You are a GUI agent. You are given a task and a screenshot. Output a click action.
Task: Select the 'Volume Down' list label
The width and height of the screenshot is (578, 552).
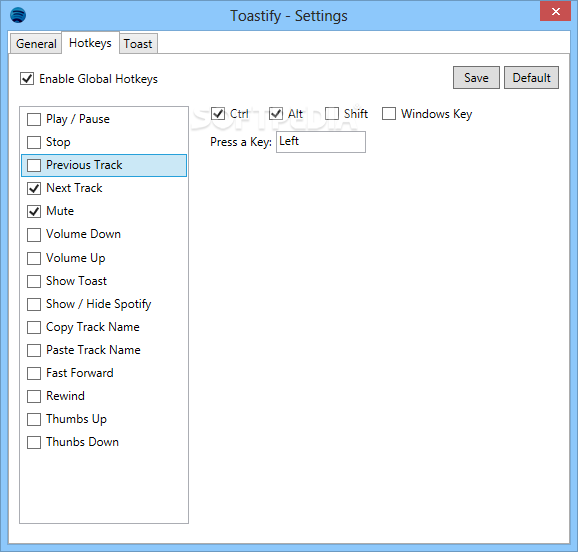(83, 234)
